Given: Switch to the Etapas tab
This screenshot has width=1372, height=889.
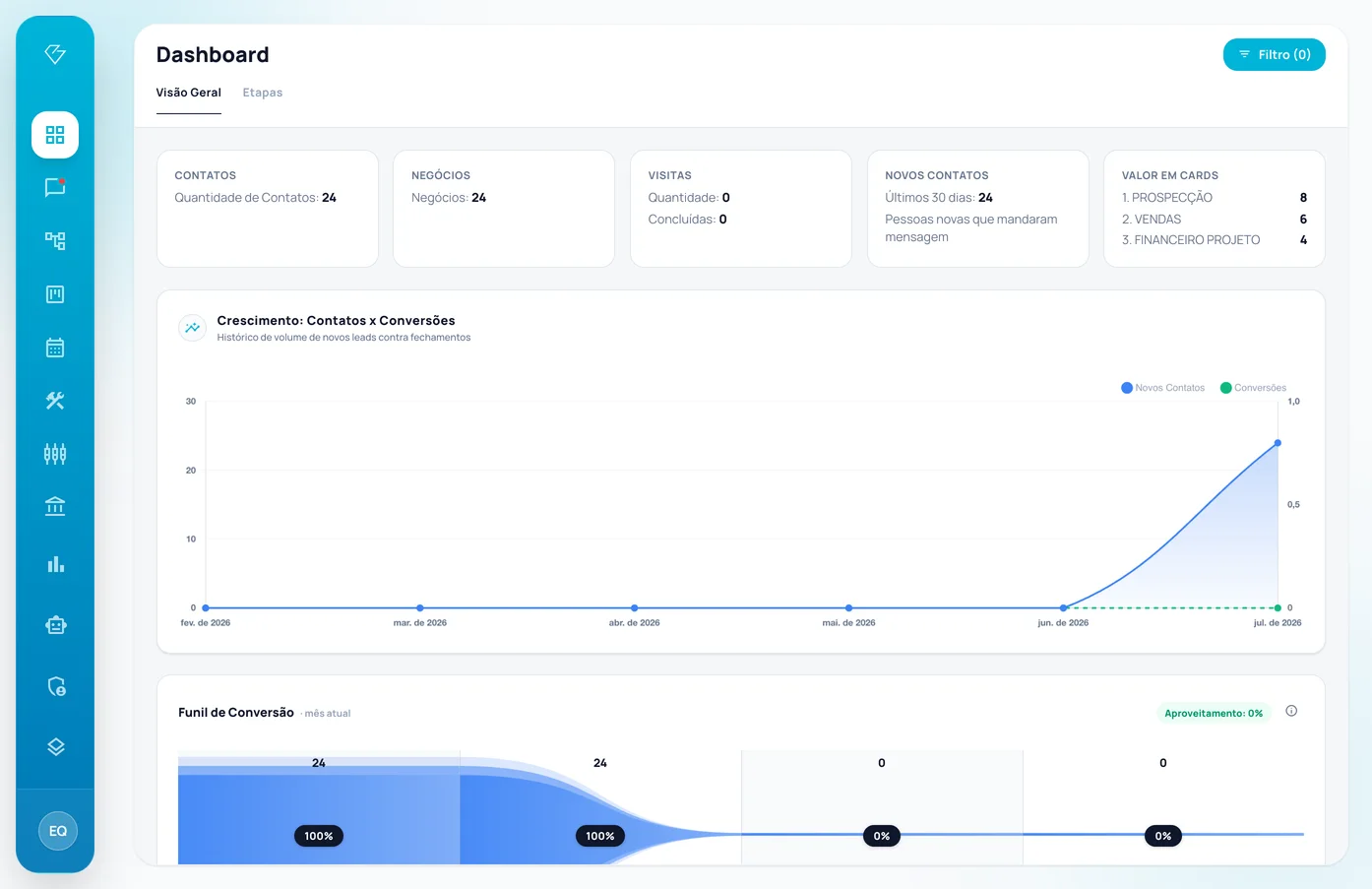Looking at the screenshot, I should click(263, 93).
